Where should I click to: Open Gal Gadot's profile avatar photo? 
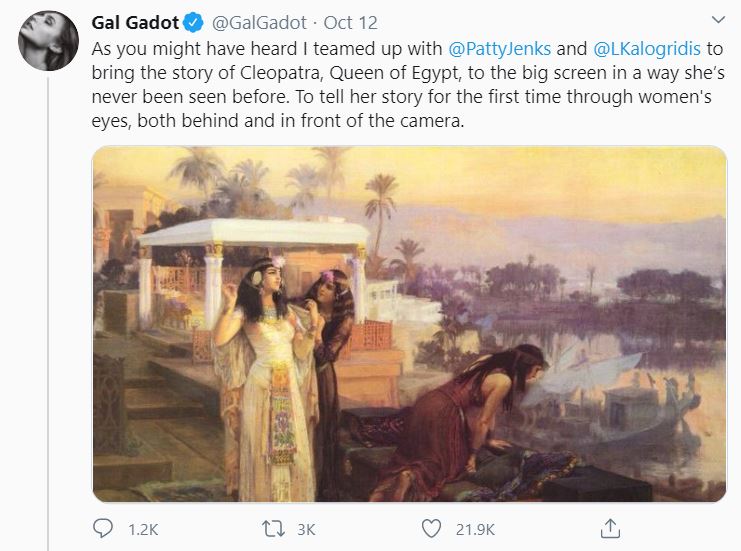click(47, 42)
